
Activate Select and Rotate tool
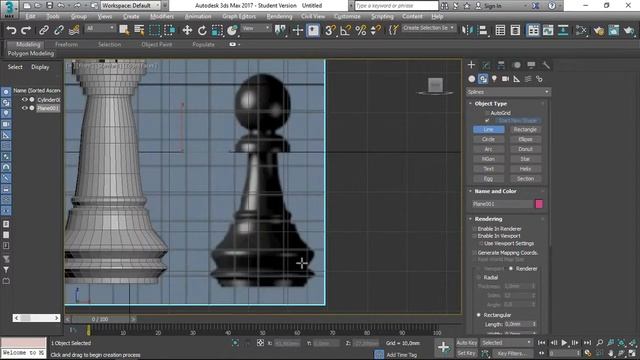point(202,31)
